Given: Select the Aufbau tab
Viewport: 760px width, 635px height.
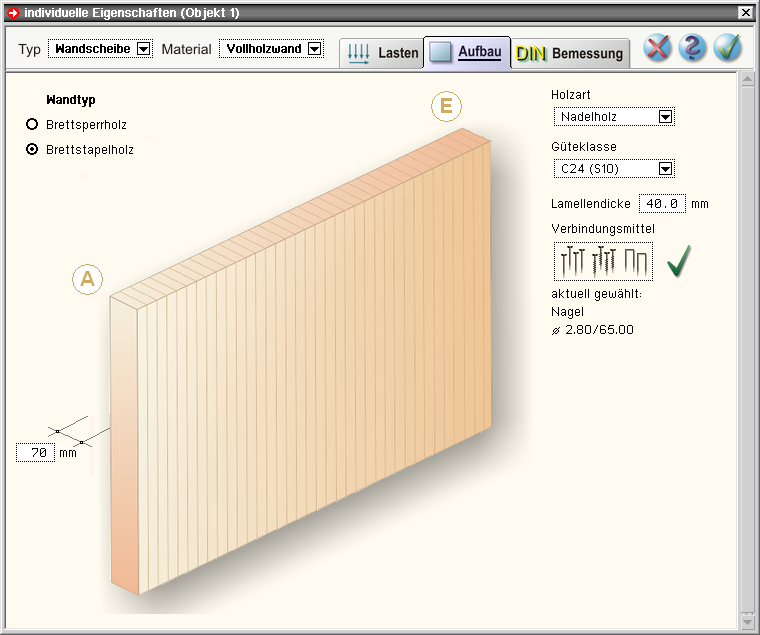Looking at the screenshot, I should coord(467,53).
